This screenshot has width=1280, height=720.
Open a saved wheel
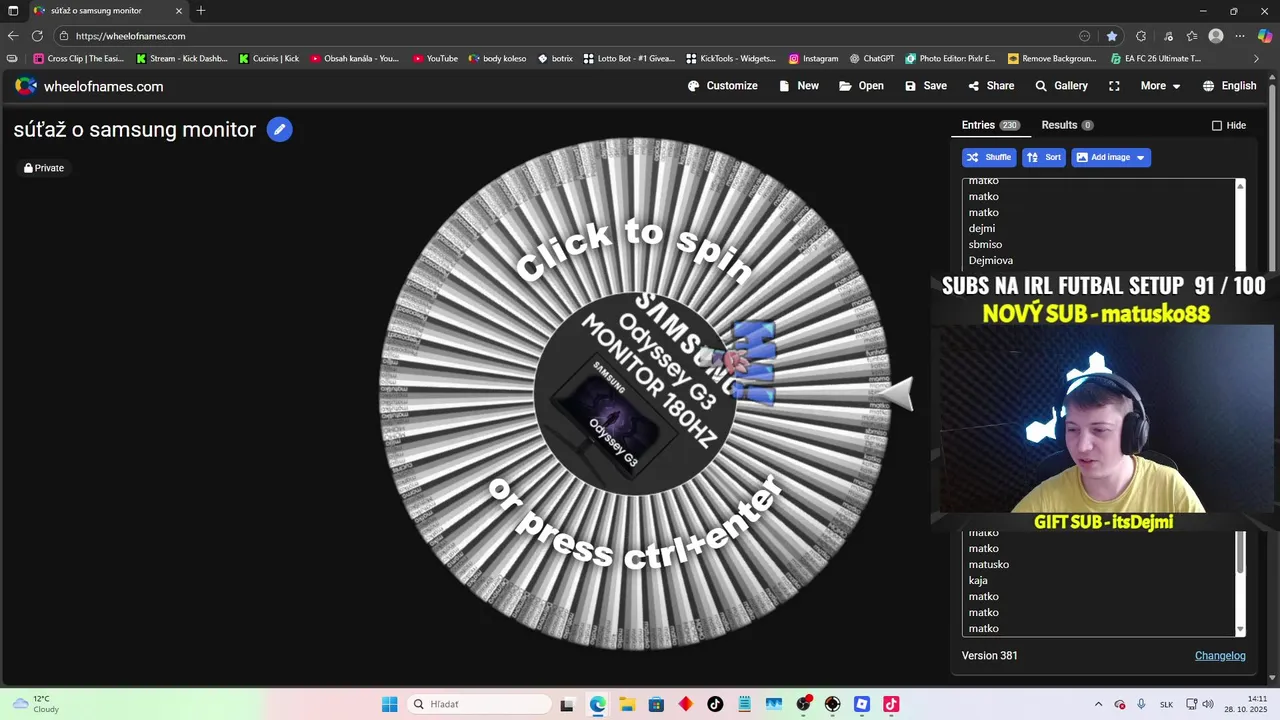point(861,86)
